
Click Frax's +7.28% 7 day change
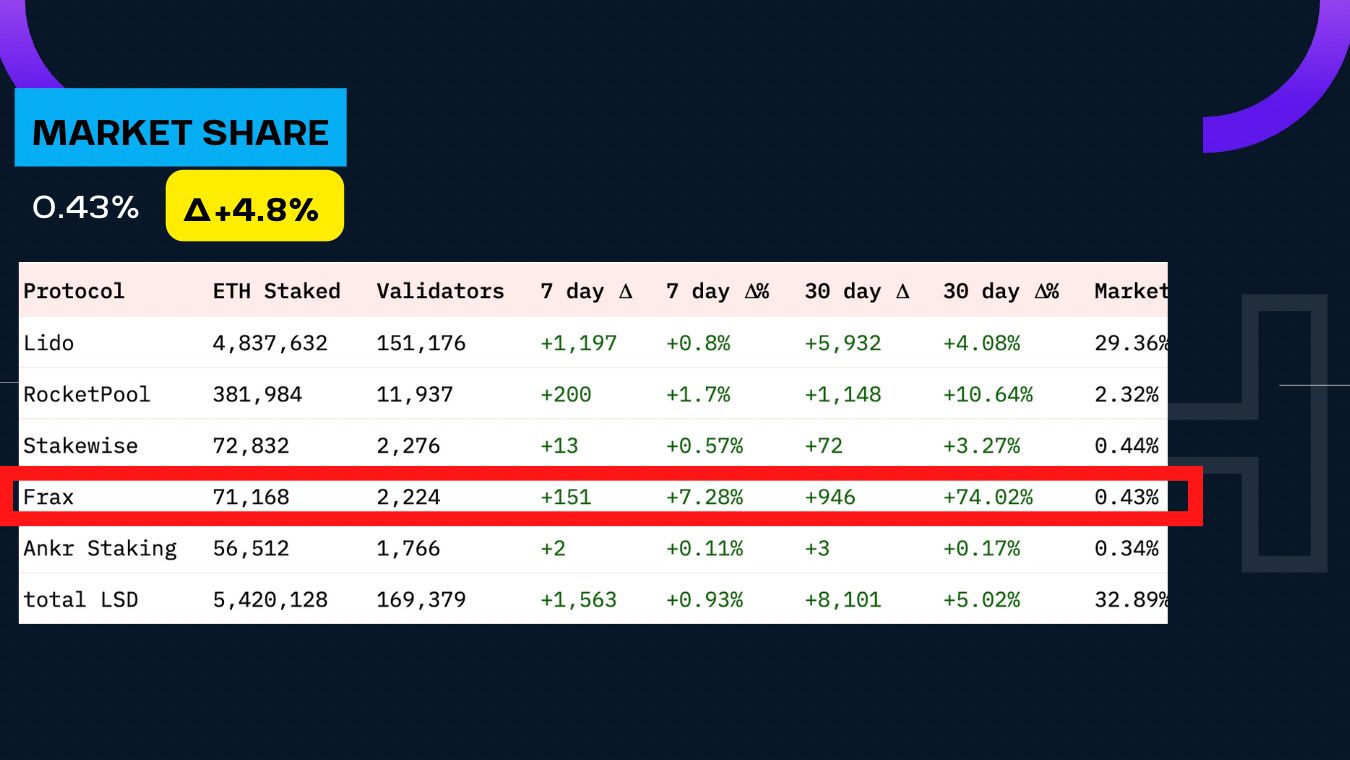pyautogui.click(x=704, y=496)
